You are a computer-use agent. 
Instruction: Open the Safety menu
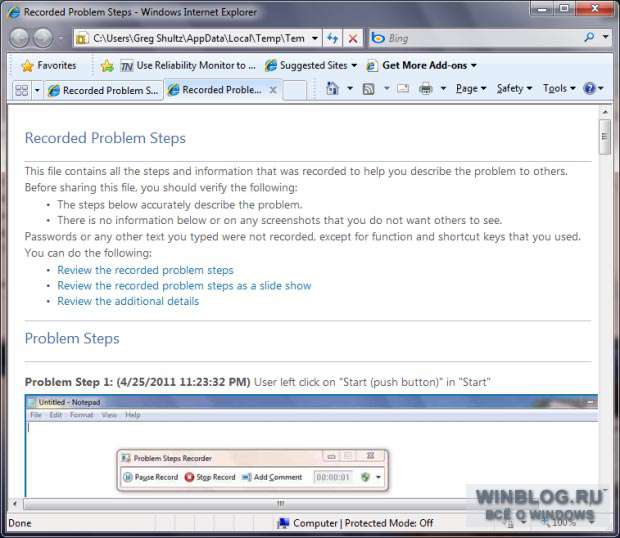[x=514, y=89]
